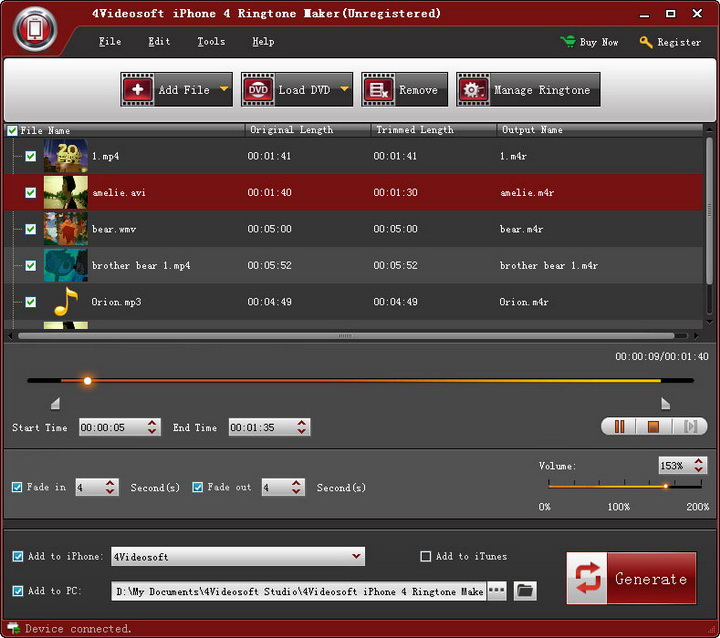Stop the preview playback
The height and width of the screenshot is (638, 720).
pyautogui.click(x=653, y=426)
